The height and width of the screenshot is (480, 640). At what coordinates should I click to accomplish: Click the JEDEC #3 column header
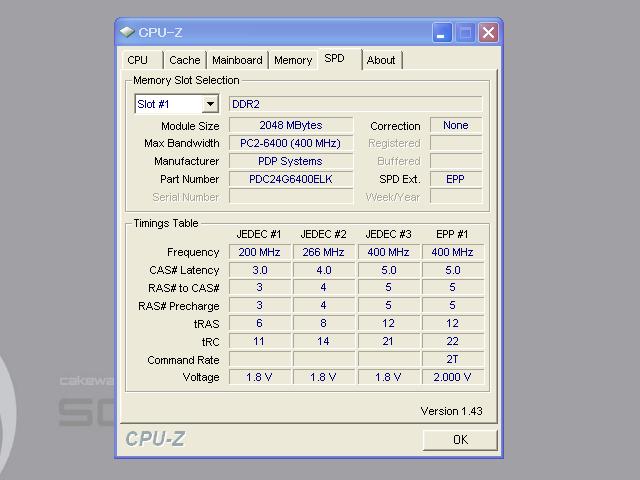click(x=388, y=234)
